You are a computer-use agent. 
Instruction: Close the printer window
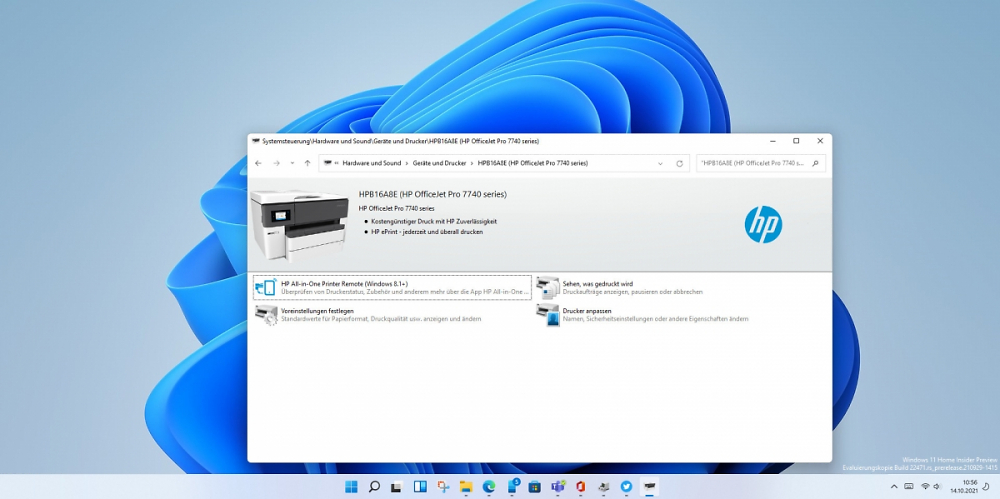tap(820, 141)
